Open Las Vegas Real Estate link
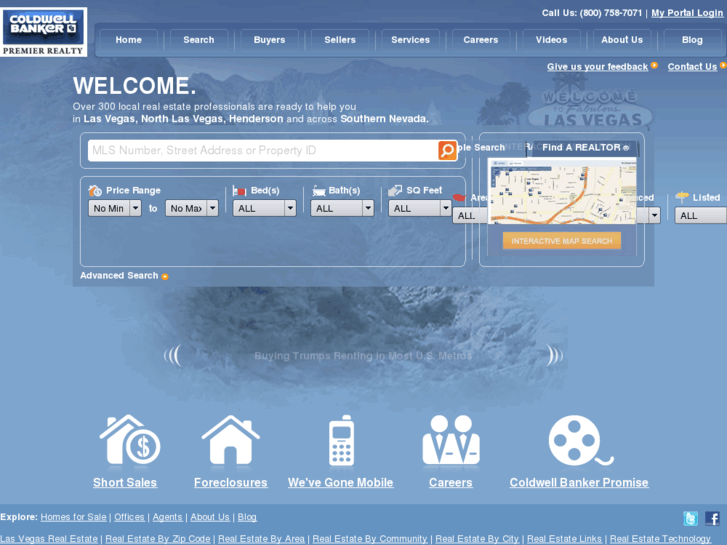727x545 pixels. [x=49, y=539]
